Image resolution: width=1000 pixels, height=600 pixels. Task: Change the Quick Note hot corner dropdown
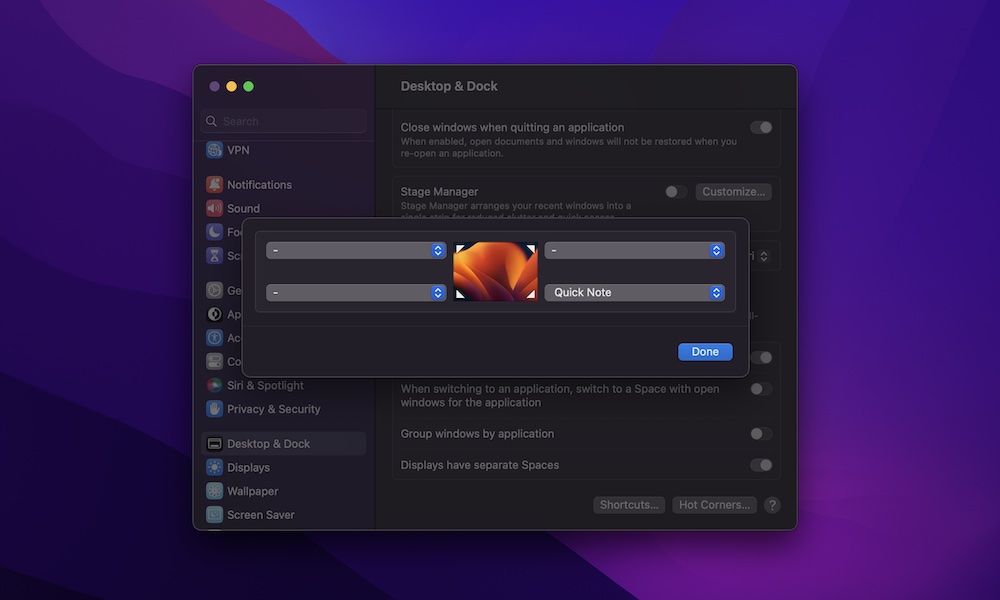pos(635,293)
